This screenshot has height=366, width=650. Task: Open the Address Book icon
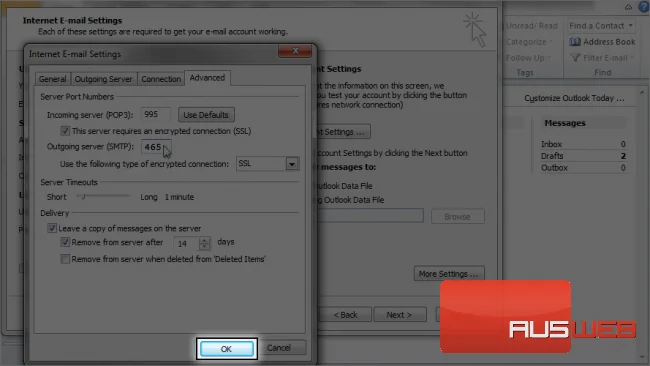coord(575,42)
